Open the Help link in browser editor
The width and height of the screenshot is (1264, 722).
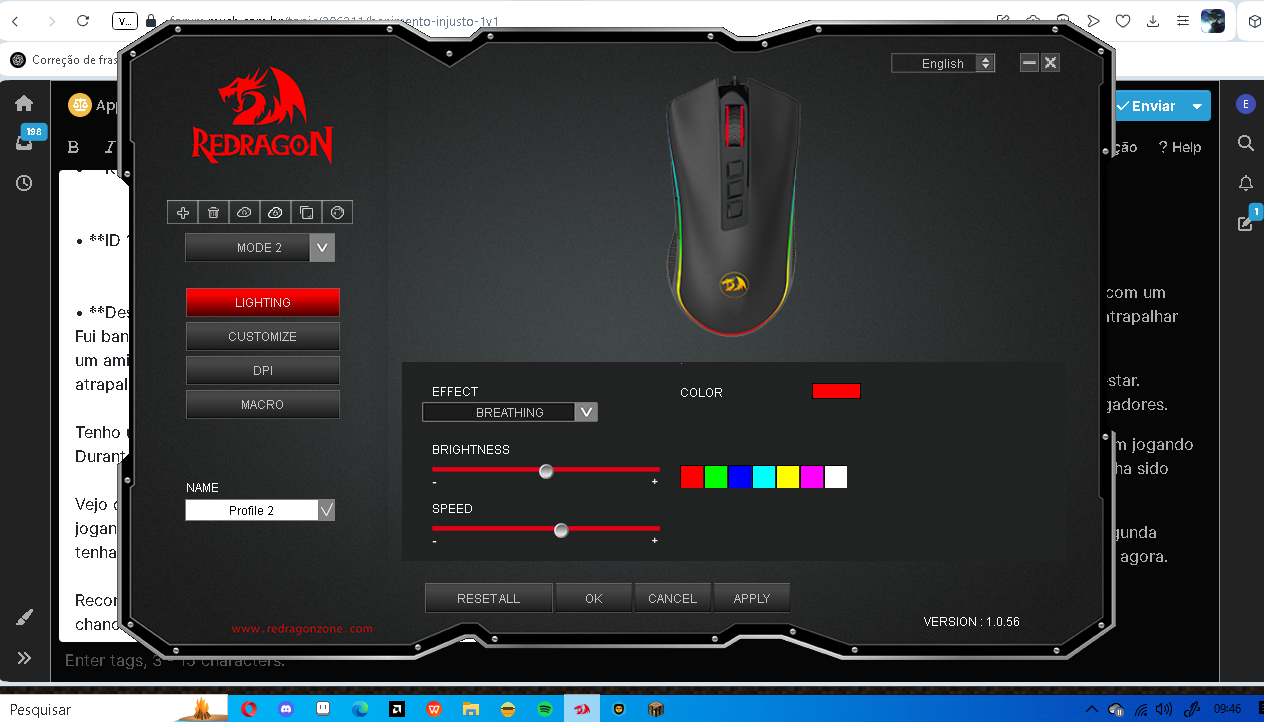pos(1180,147)
